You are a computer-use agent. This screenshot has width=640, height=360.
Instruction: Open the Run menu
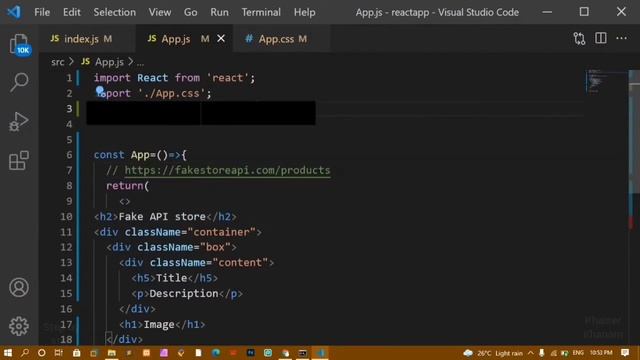(219, 12)
